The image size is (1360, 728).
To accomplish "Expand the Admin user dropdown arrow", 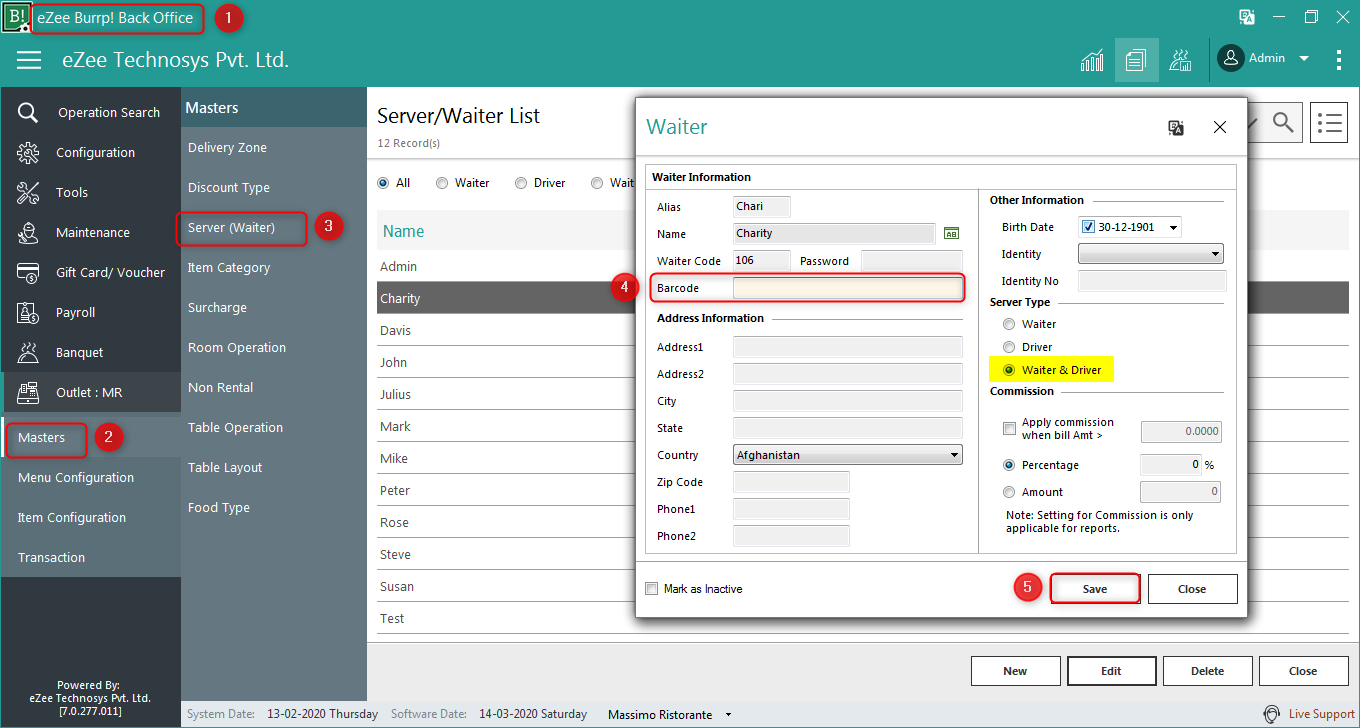I will point(1304,59).
